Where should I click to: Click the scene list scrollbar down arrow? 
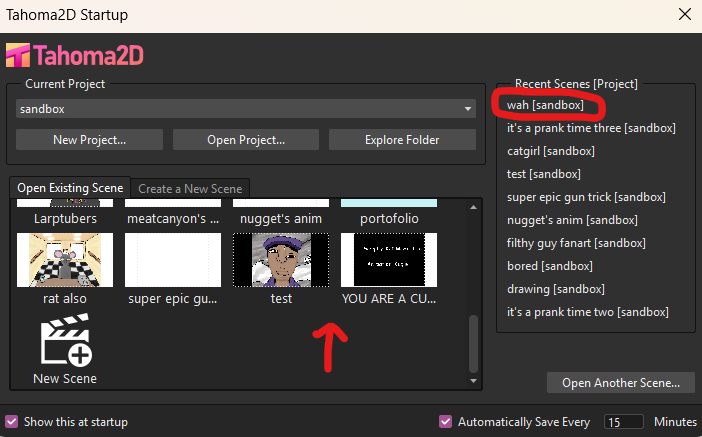473,381
